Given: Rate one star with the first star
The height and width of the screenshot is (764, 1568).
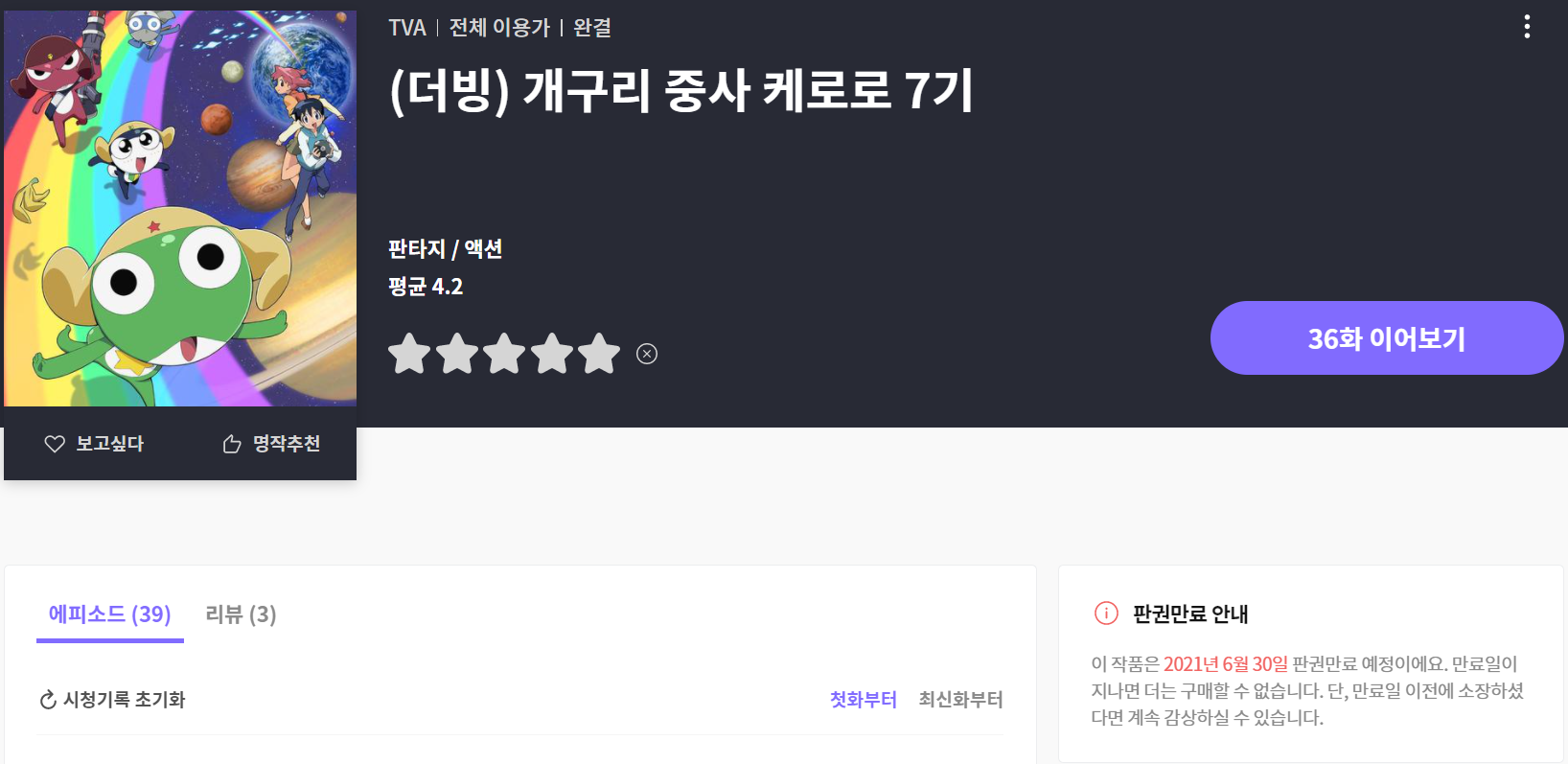Looking at the screenshot, I should [409, 354].
